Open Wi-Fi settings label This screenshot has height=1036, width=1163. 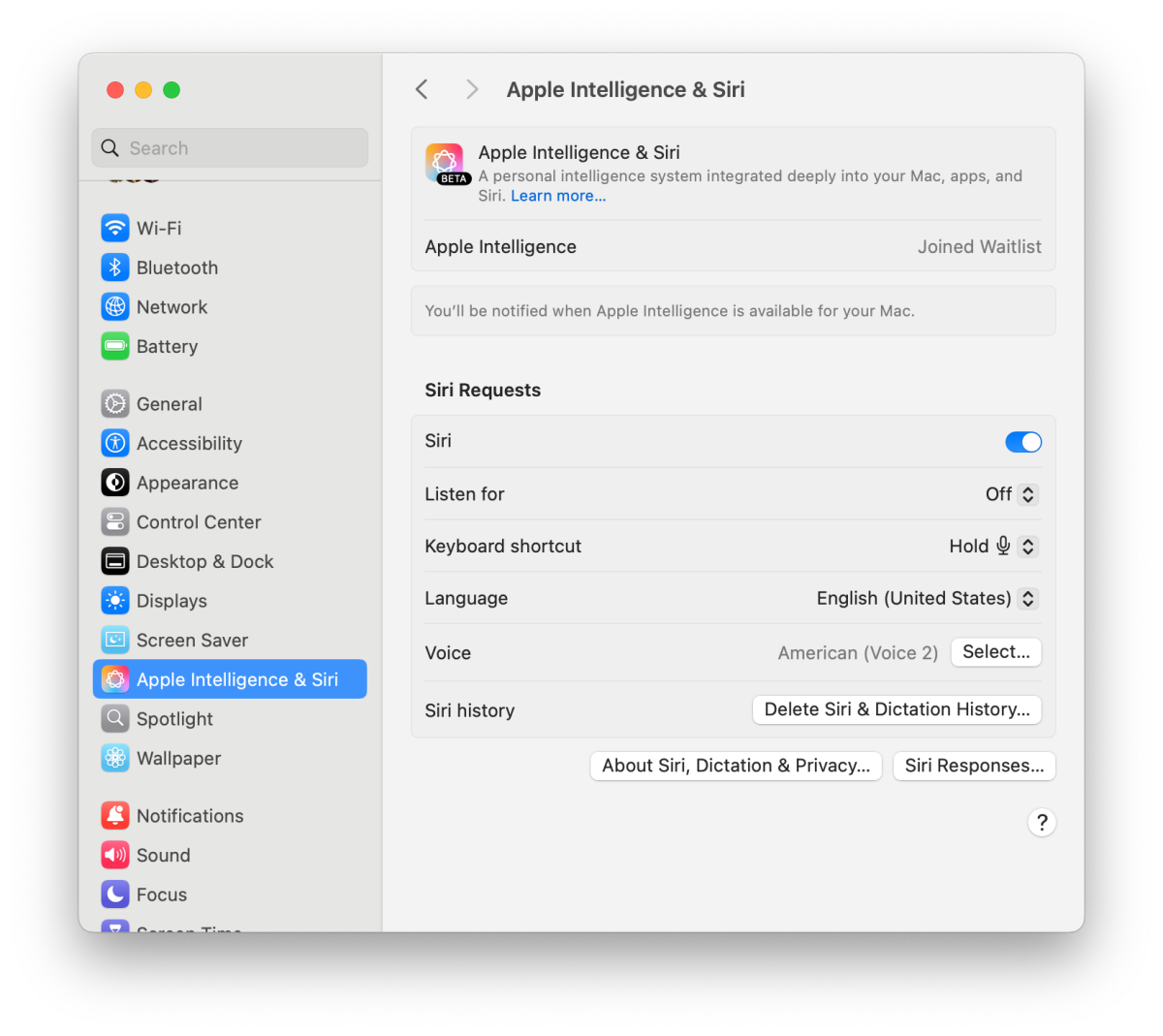(x=159, y=228)
